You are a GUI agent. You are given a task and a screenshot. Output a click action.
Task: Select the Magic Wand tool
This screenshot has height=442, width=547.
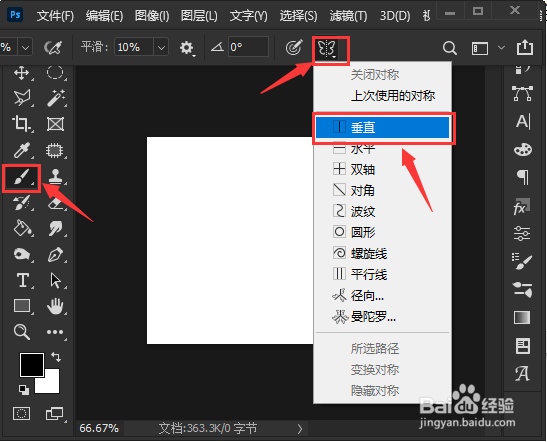tap(56, 98)
